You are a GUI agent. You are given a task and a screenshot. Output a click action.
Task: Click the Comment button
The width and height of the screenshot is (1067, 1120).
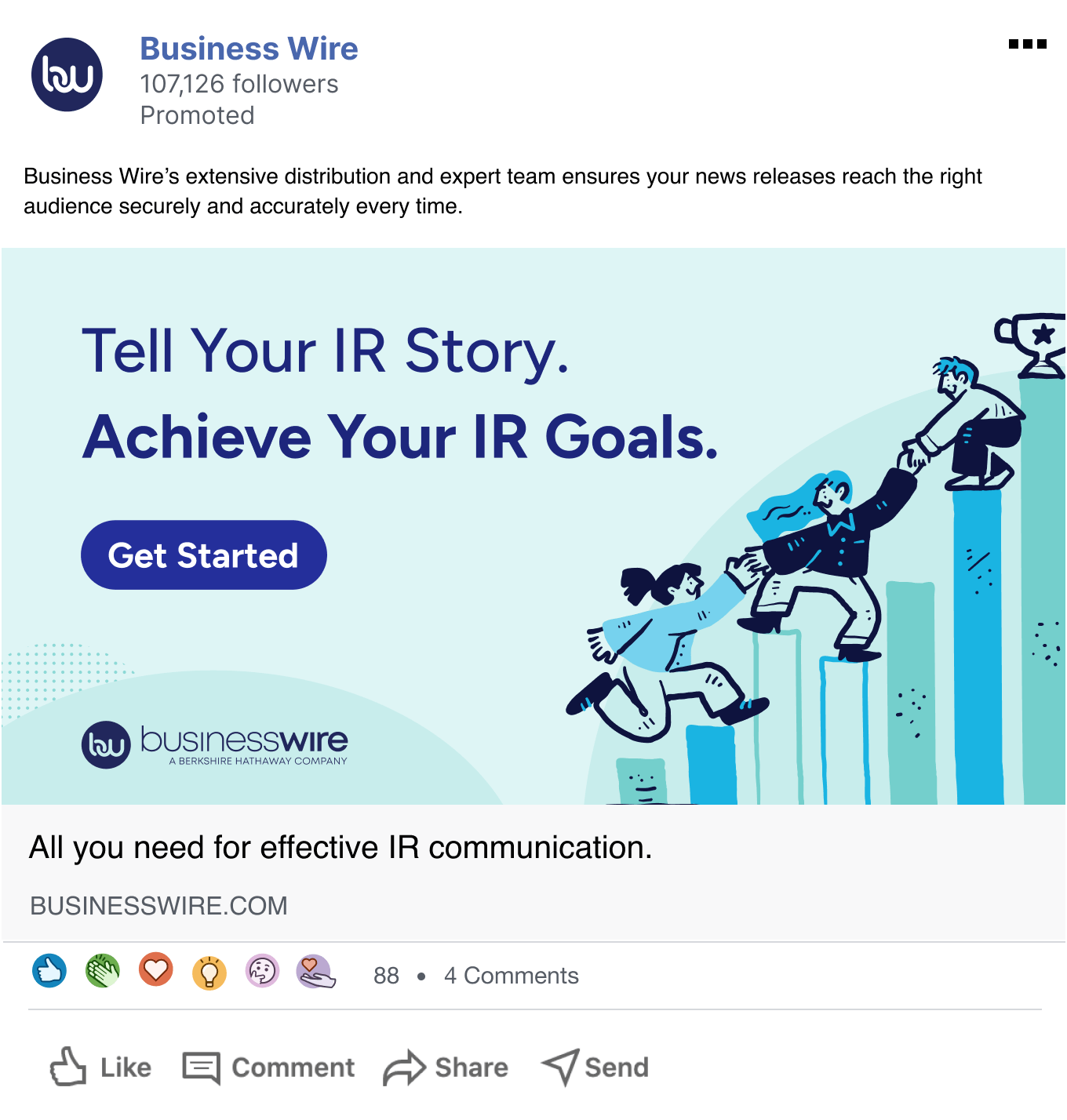(x=269, y=1067)
